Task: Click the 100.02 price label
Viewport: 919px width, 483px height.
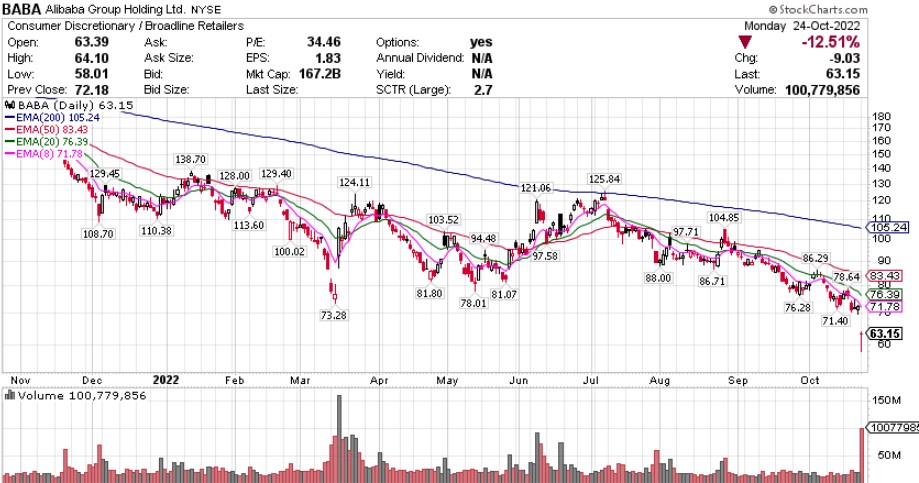Action: point(290,252)
